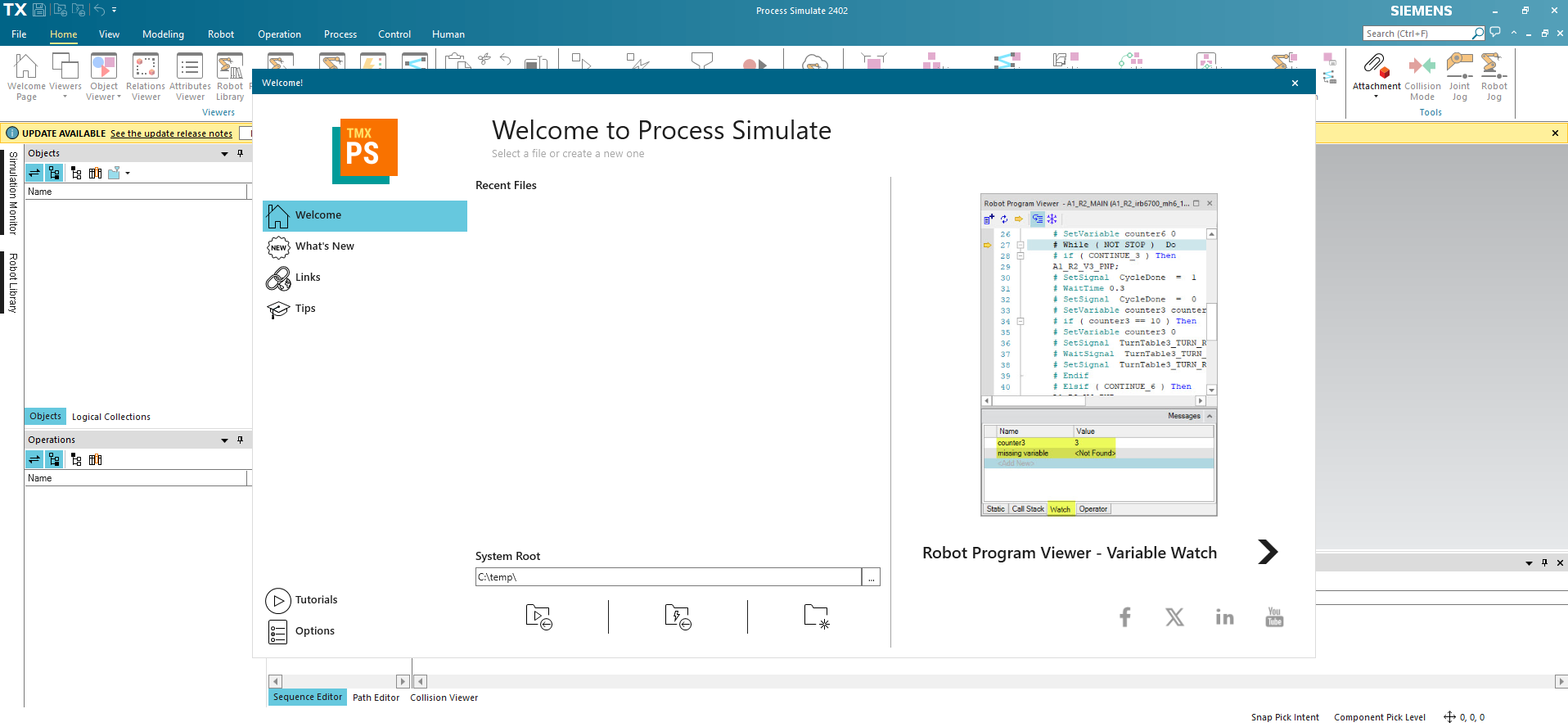Toggle pin on Objects panel
Screen dimensions: 1568x727
tap(240, 153)
